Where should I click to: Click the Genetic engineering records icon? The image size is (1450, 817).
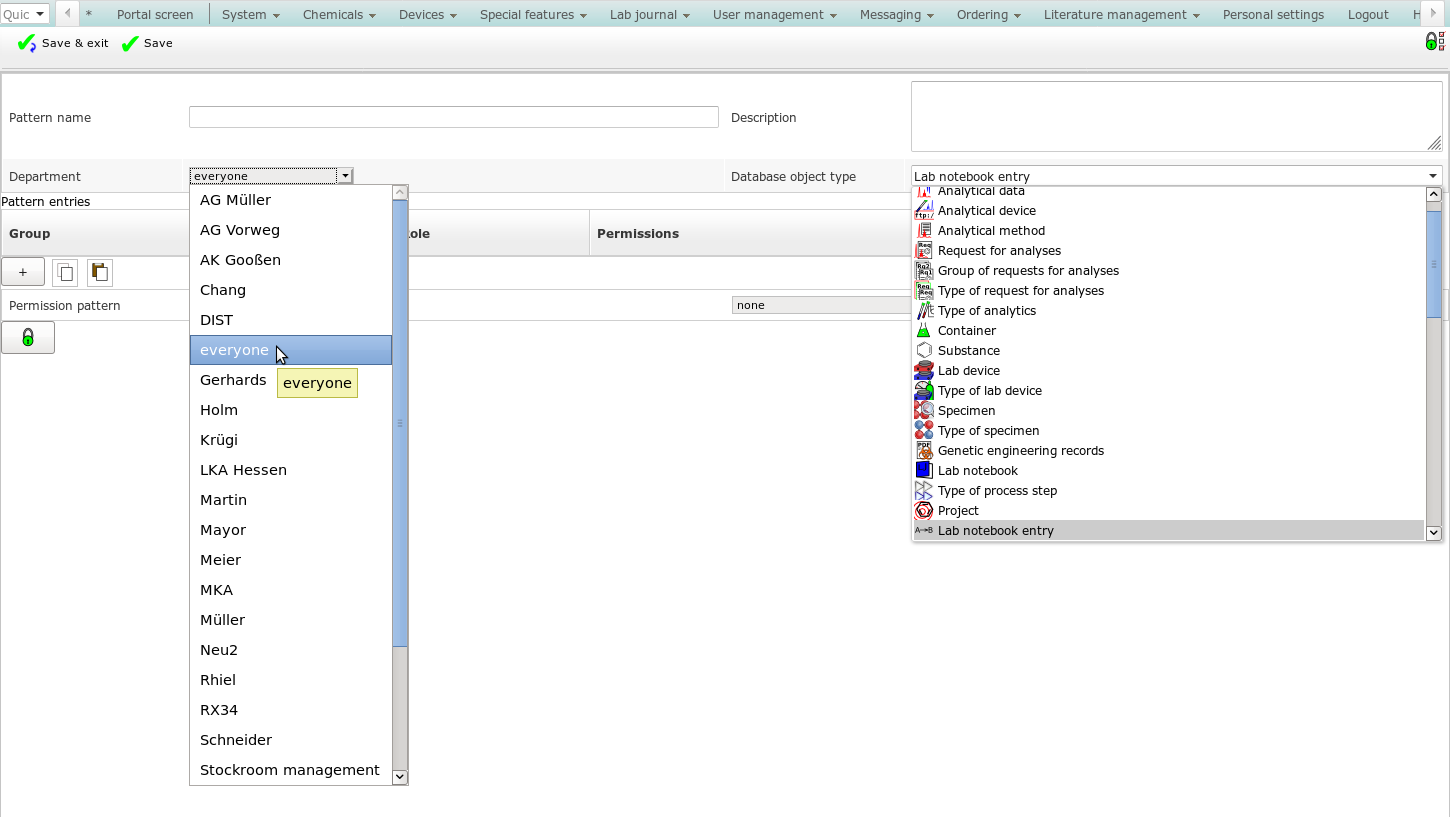(924, 450)
